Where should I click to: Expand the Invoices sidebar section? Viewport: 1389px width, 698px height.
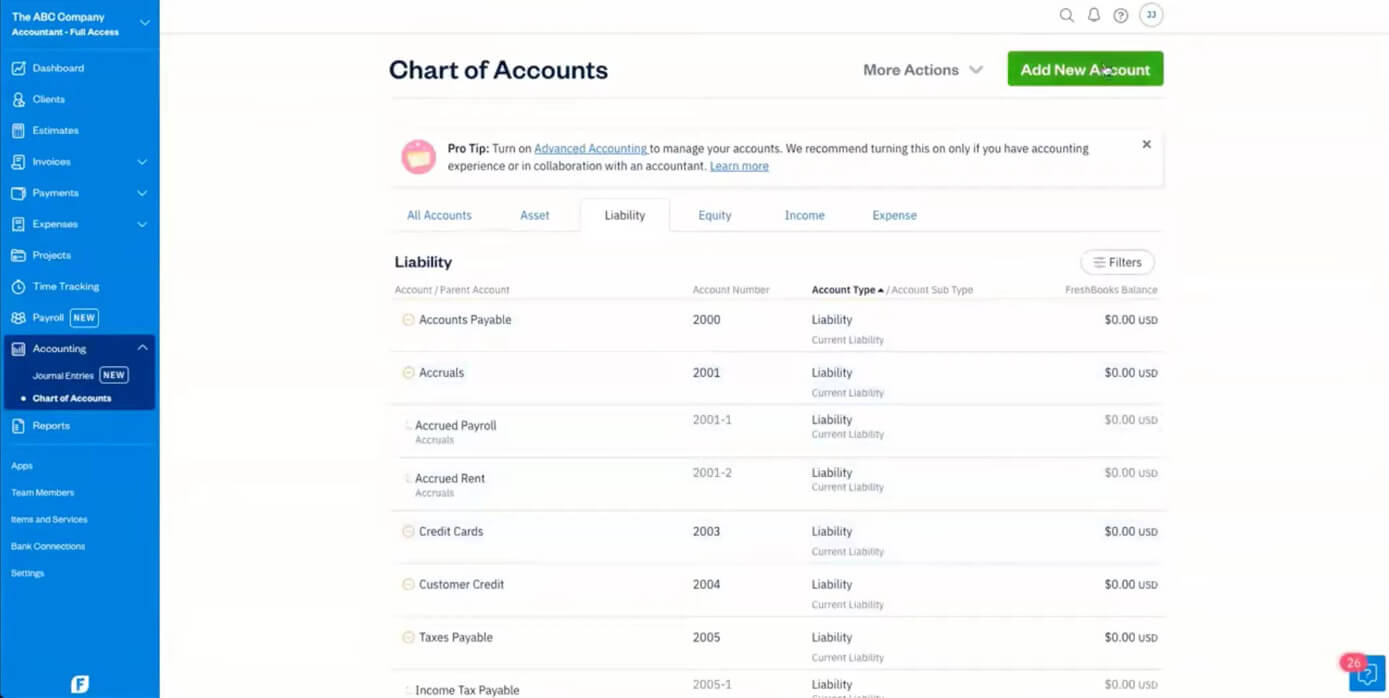pos(143,161)
